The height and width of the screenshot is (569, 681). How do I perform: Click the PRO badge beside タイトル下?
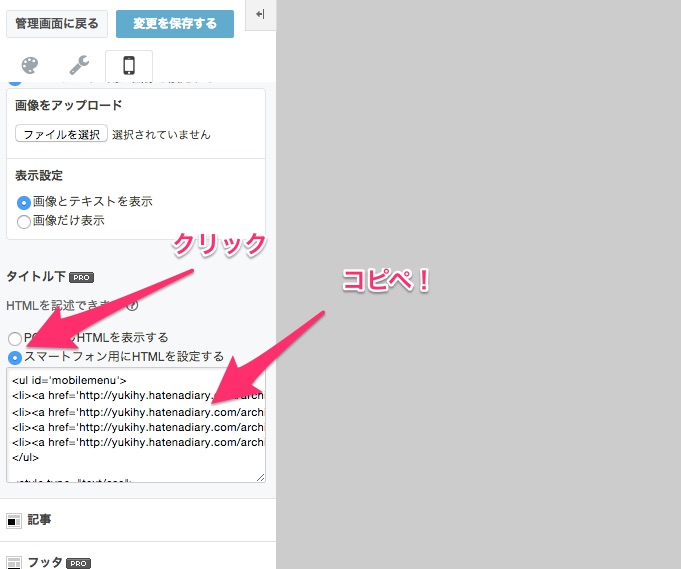(81, 277)
